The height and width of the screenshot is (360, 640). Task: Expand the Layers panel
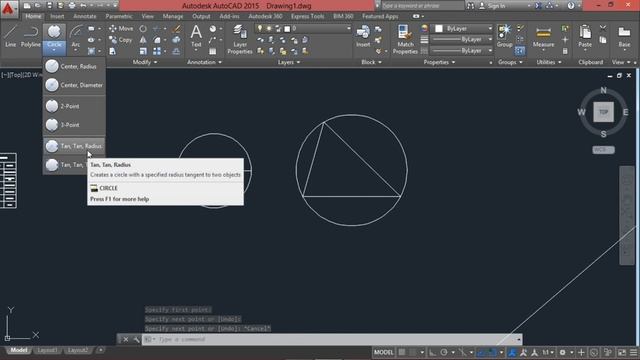pyautogui.click(x=289, y=62)
